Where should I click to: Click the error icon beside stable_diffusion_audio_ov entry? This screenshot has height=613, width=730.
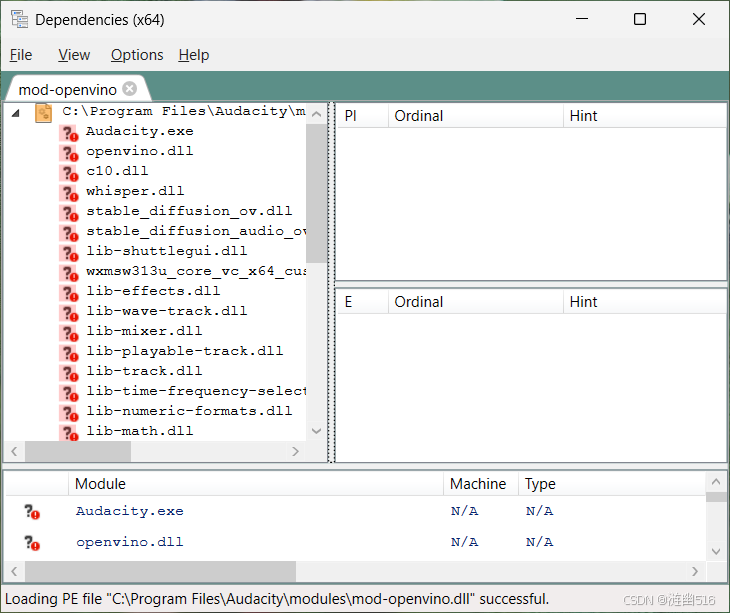pos(69,233)
